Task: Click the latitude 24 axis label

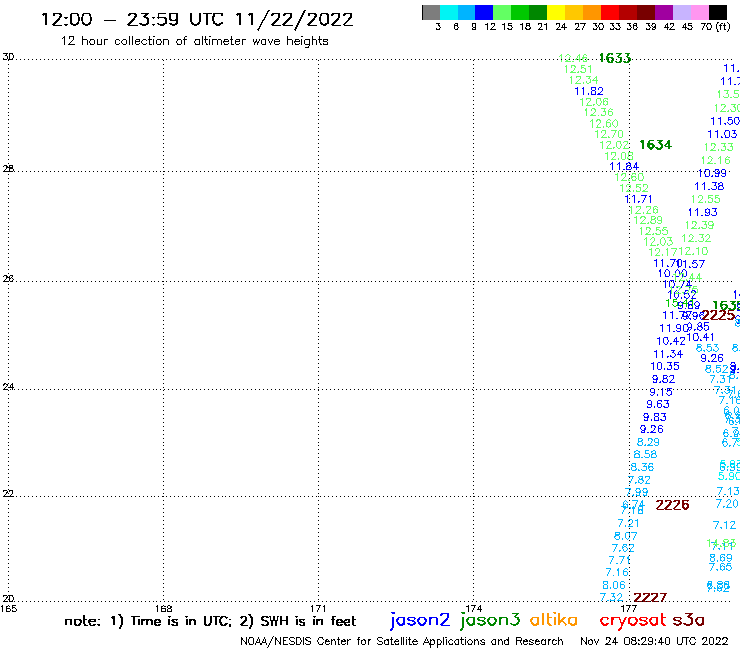Action: click(x=8, y=387)
